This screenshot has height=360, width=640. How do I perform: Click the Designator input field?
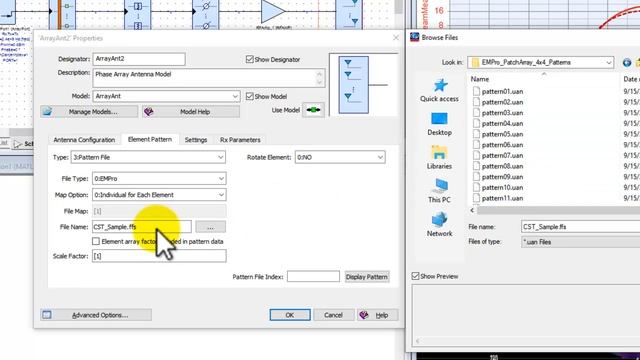coord(139,59)
